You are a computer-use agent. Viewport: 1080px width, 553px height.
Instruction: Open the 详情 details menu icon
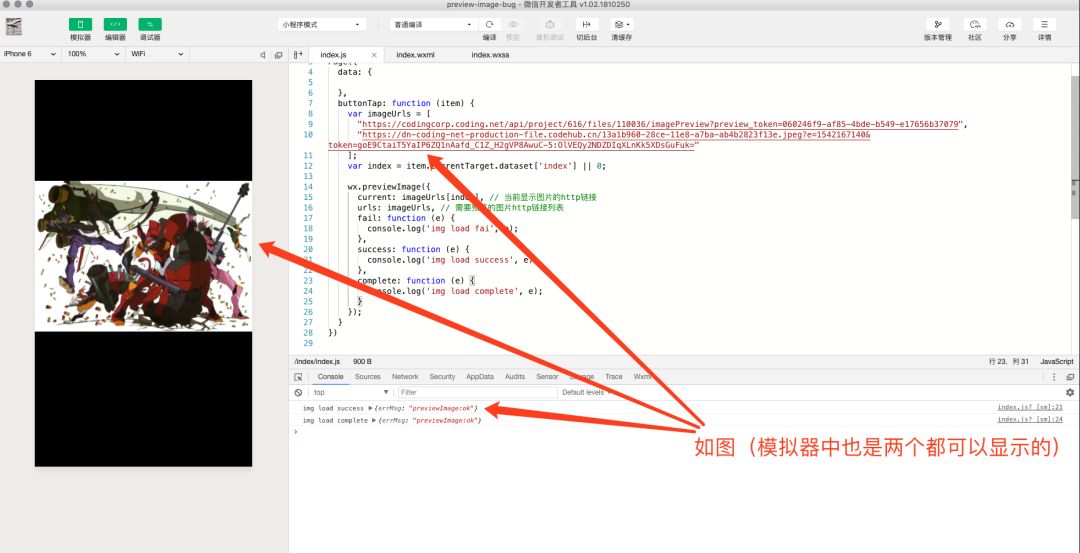(x=1044, y=24)
